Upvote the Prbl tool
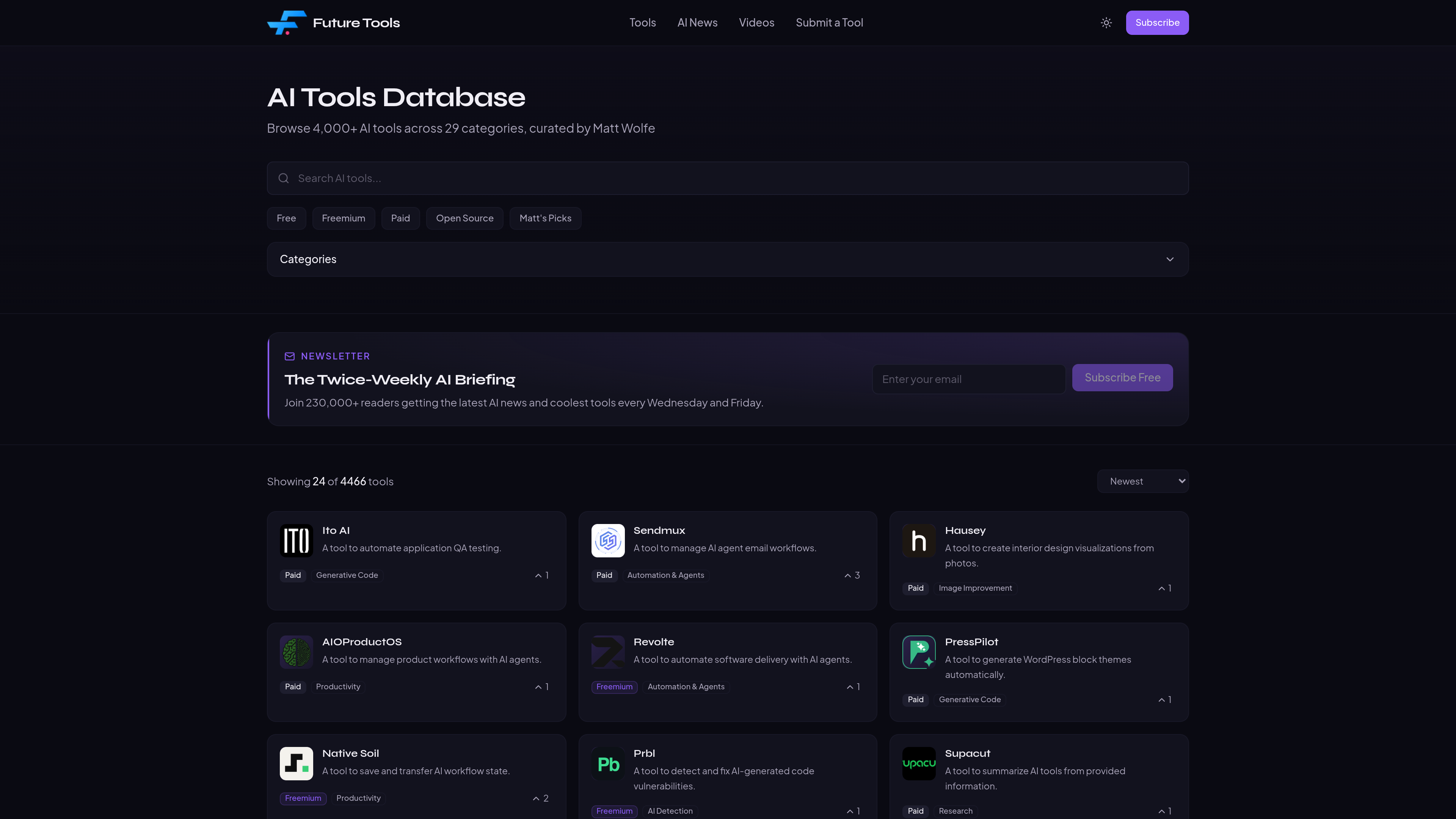Screen dimensions: 1456x819 click(854, 811)
